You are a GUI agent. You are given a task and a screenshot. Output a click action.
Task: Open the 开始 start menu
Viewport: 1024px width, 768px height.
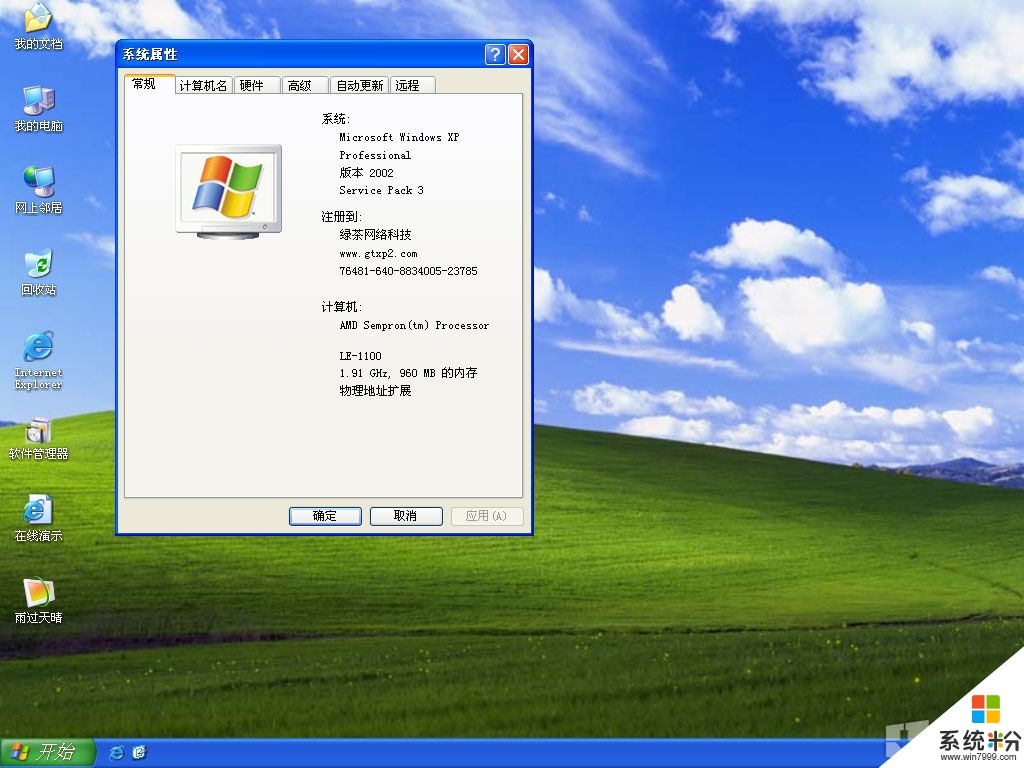click(47, 752)
